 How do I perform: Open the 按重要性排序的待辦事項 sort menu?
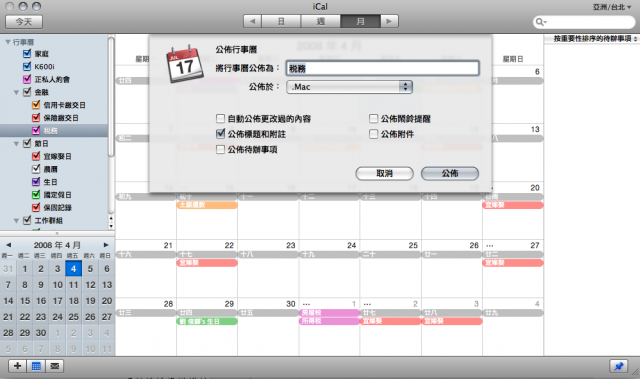[x=595, y=38]
